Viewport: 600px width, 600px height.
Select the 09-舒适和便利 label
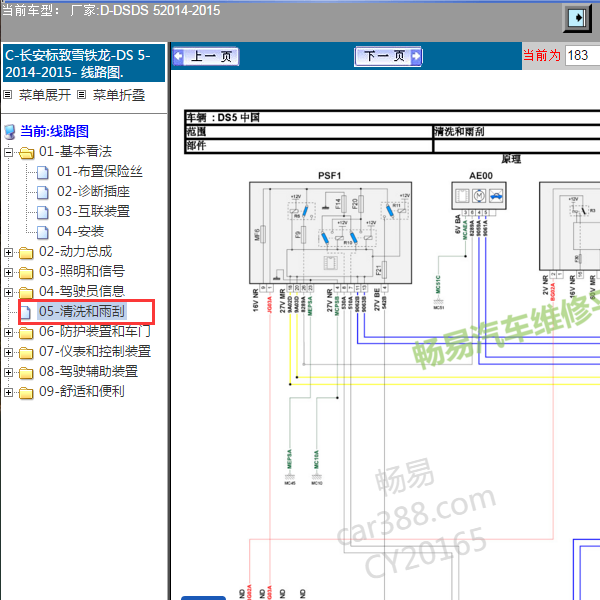(x=82, y=391)
